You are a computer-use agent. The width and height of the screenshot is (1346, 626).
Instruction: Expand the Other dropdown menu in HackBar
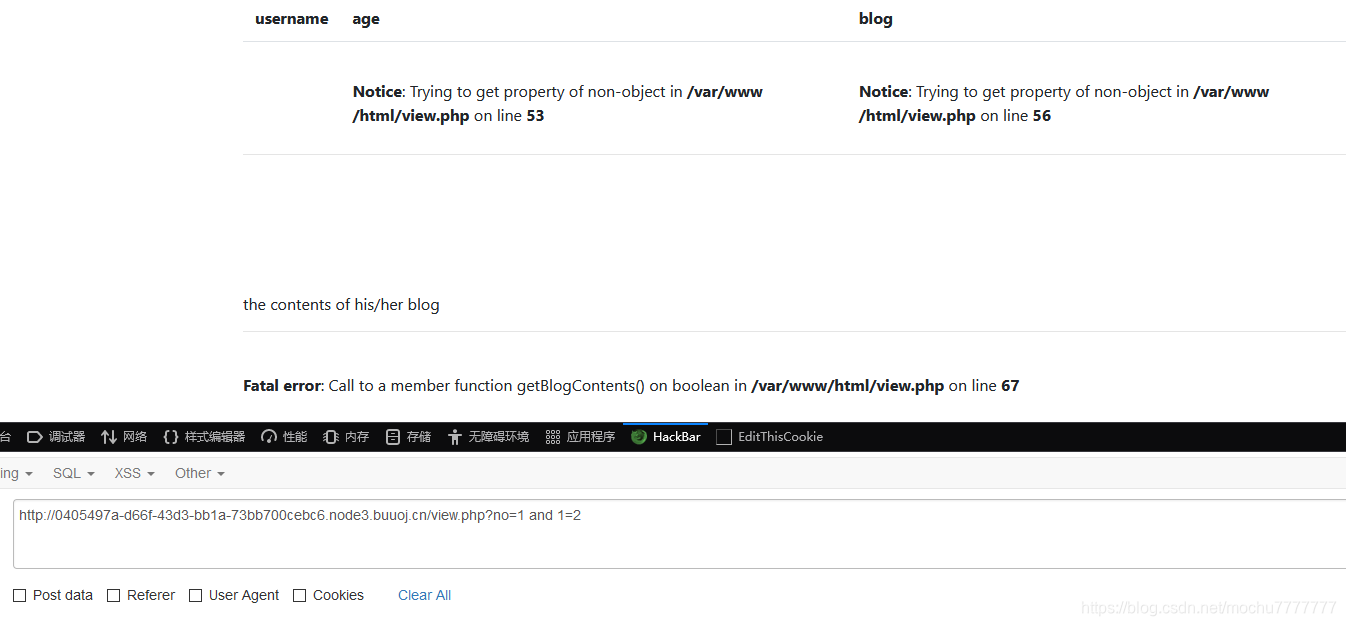point(200,473)
